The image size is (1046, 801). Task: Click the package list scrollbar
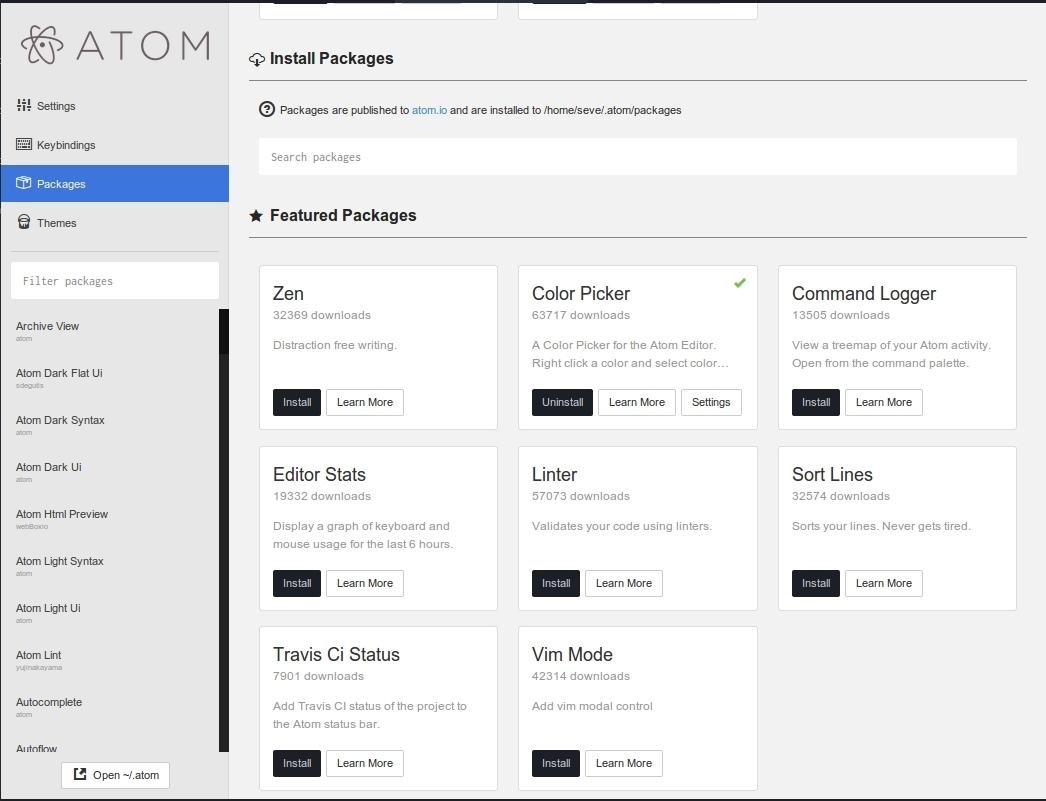[x=224, y=530]
